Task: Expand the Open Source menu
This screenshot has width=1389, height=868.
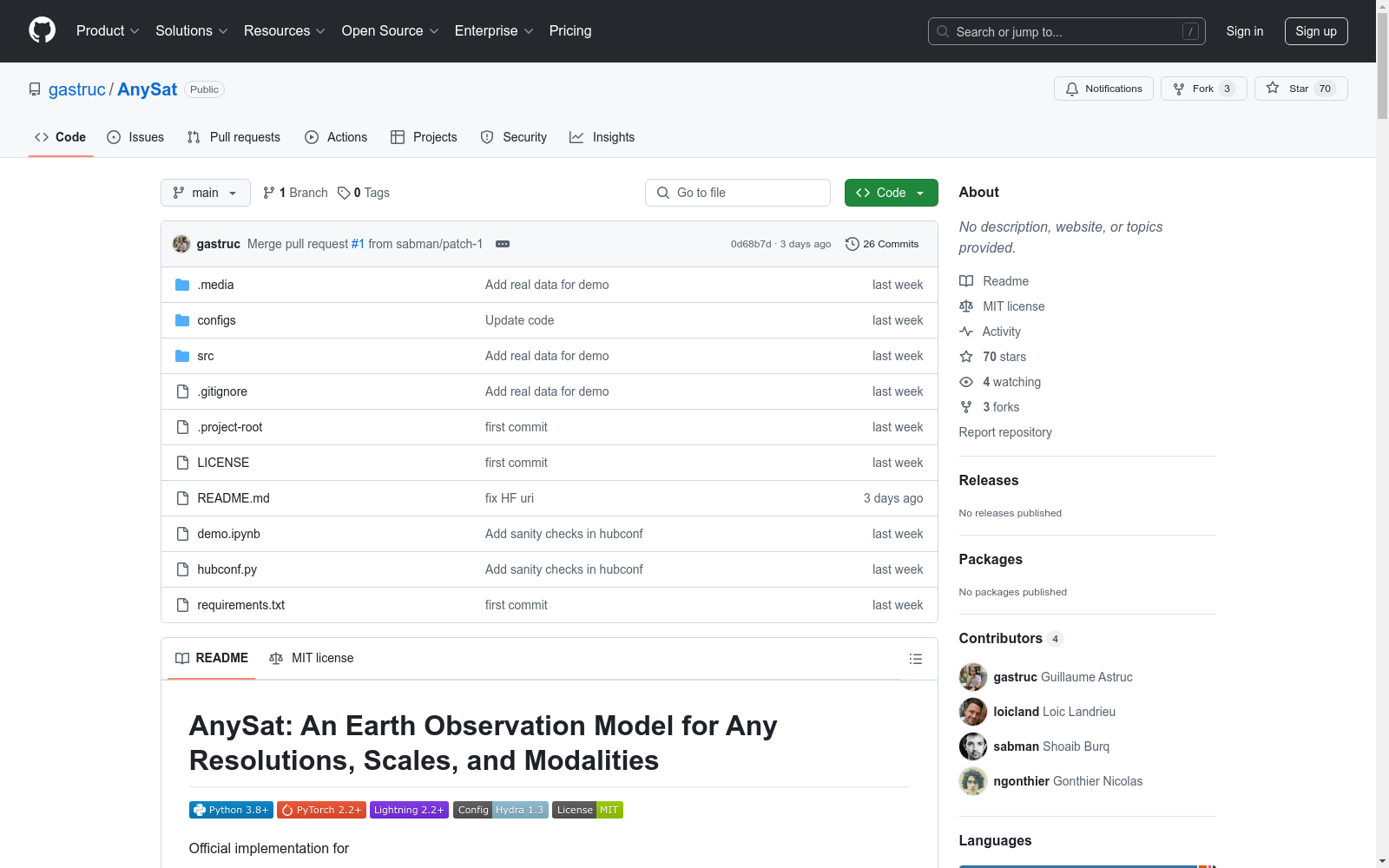Action: point(390,31)
